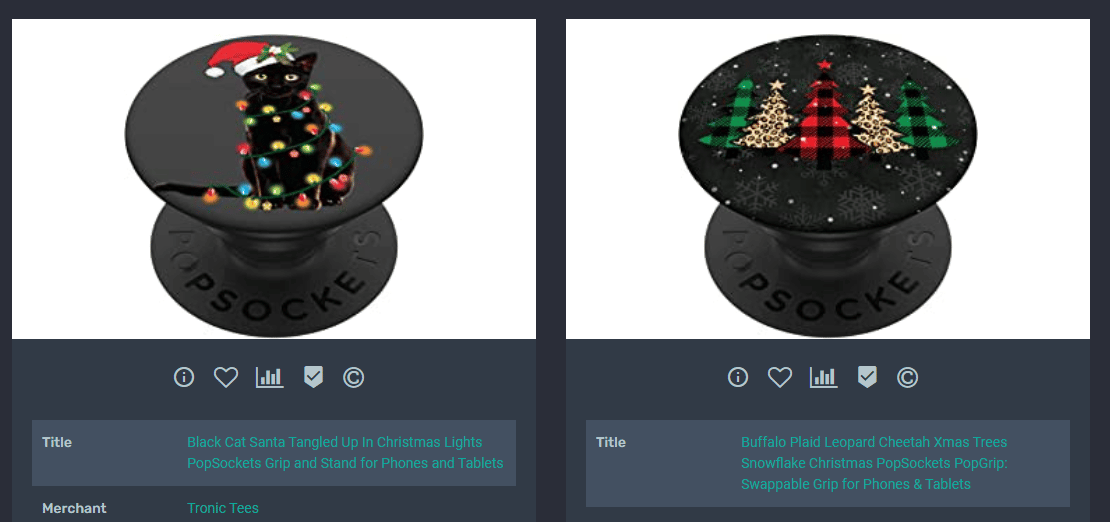Click the Title label in Black Cat card
The height and width of the screenshot is (522, 1110).
click(57, 442)
